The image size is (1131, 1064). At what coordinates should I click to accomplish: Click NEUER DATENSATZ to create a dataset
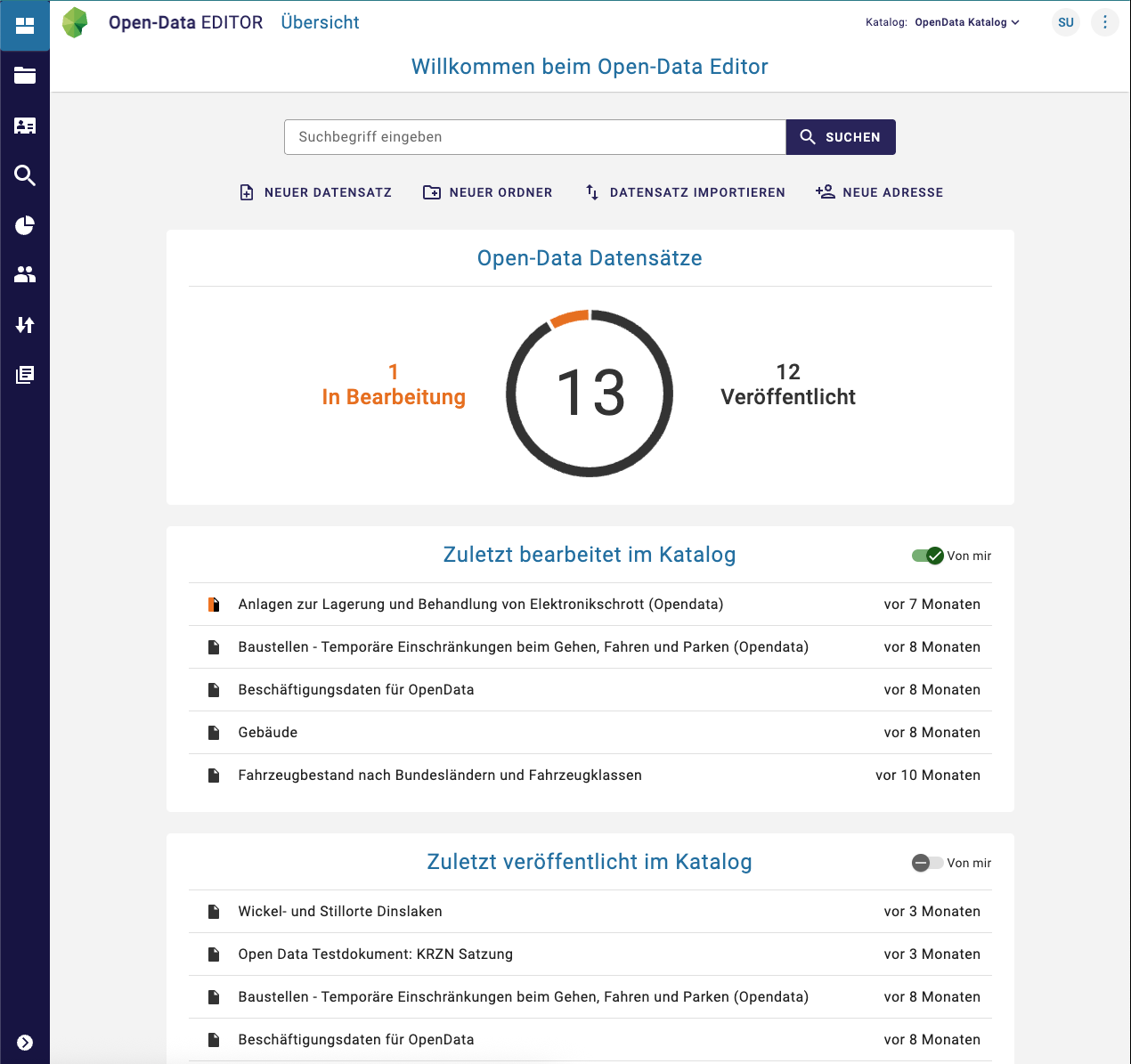pyautogui.click(x=316, y=192)
